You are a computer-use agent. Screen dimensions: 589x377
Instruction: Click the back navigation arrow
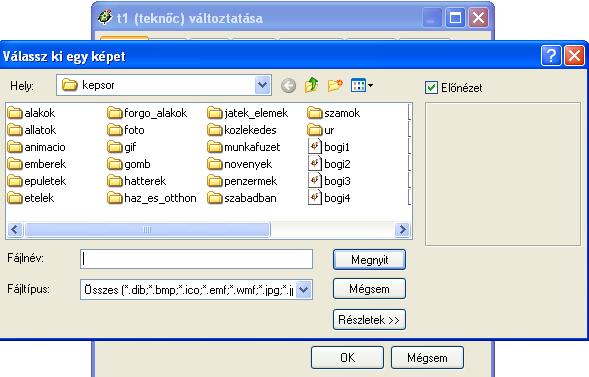point(288,86)
